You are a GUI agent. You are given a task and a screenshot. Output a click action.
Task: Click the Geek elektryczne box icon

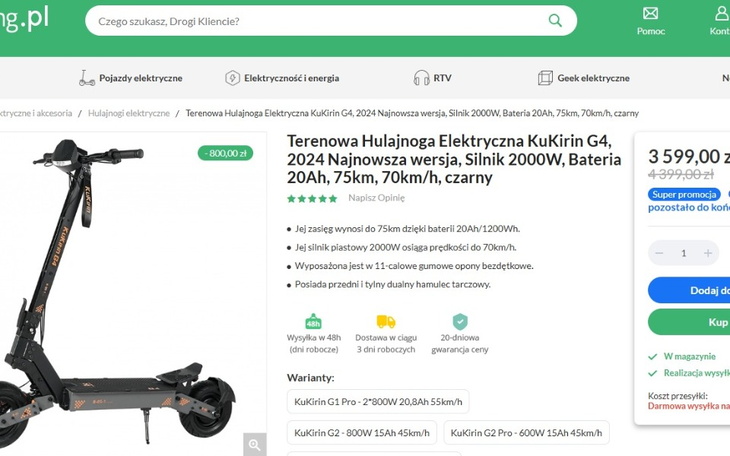click(545, 78)
